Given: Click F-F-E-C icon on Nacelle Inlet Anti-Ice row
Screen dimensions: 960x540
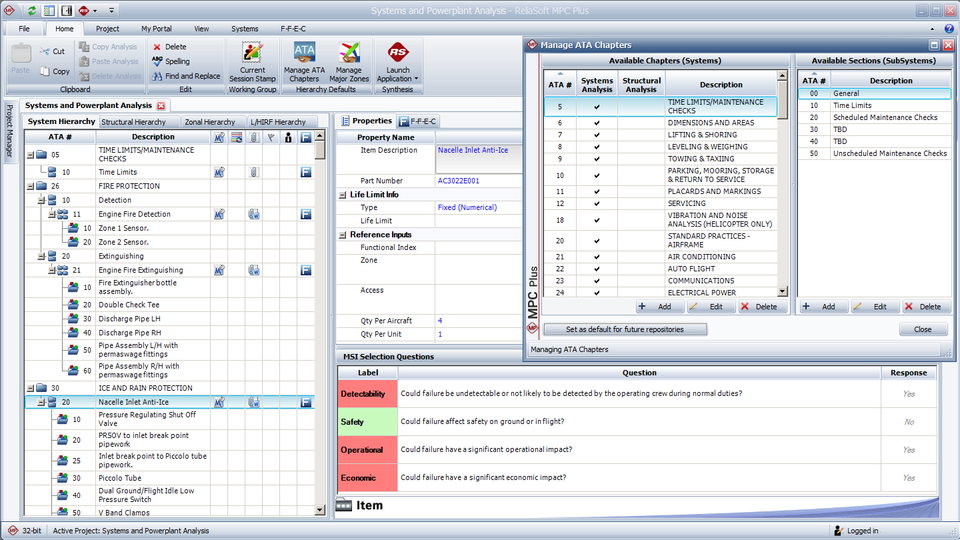Looking at the screenshot, I should (x=306, y=402).
